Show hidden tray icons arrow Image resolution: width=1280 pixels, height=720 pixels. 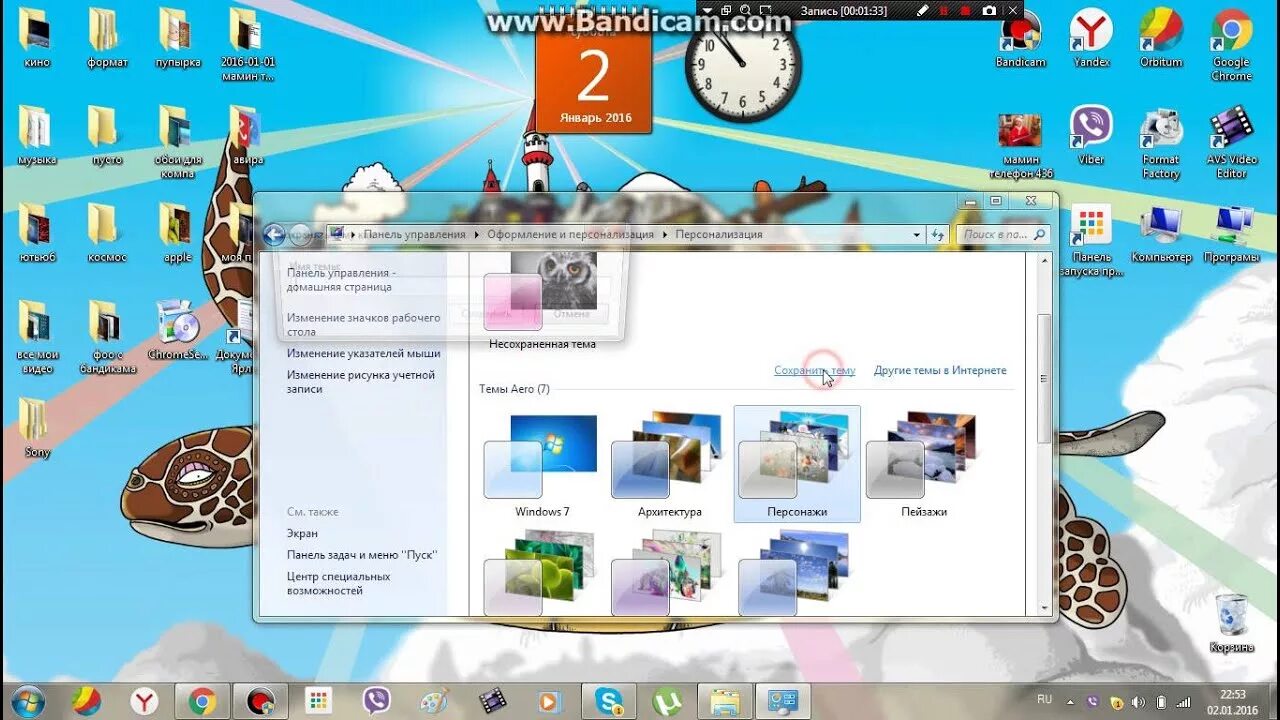pyautogui.click(x=1070, y=701)
